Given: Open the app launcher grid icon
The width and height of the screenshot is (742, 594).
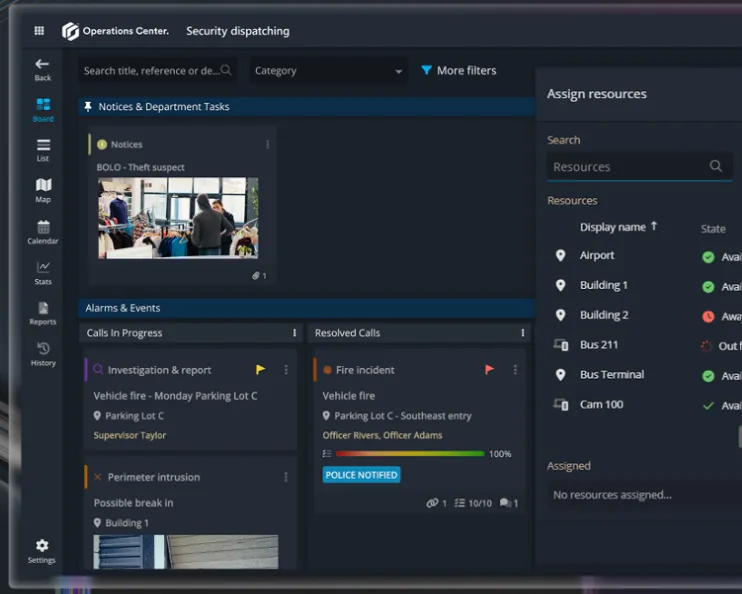Looking at the screenshot, I should click(x=39, y=31).
